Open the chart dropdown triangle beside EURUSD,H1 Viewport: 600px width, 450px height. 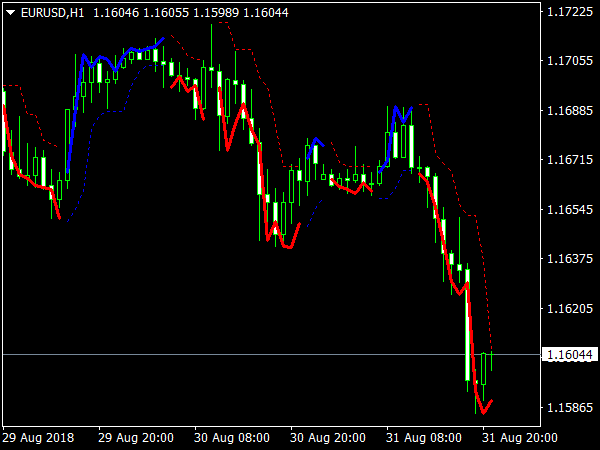coord(10,13)
